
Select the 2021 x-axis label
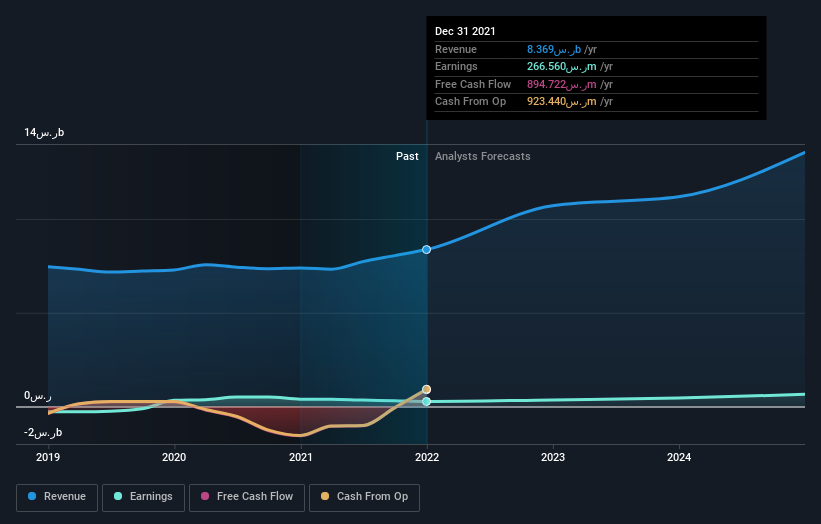[301, 457]
